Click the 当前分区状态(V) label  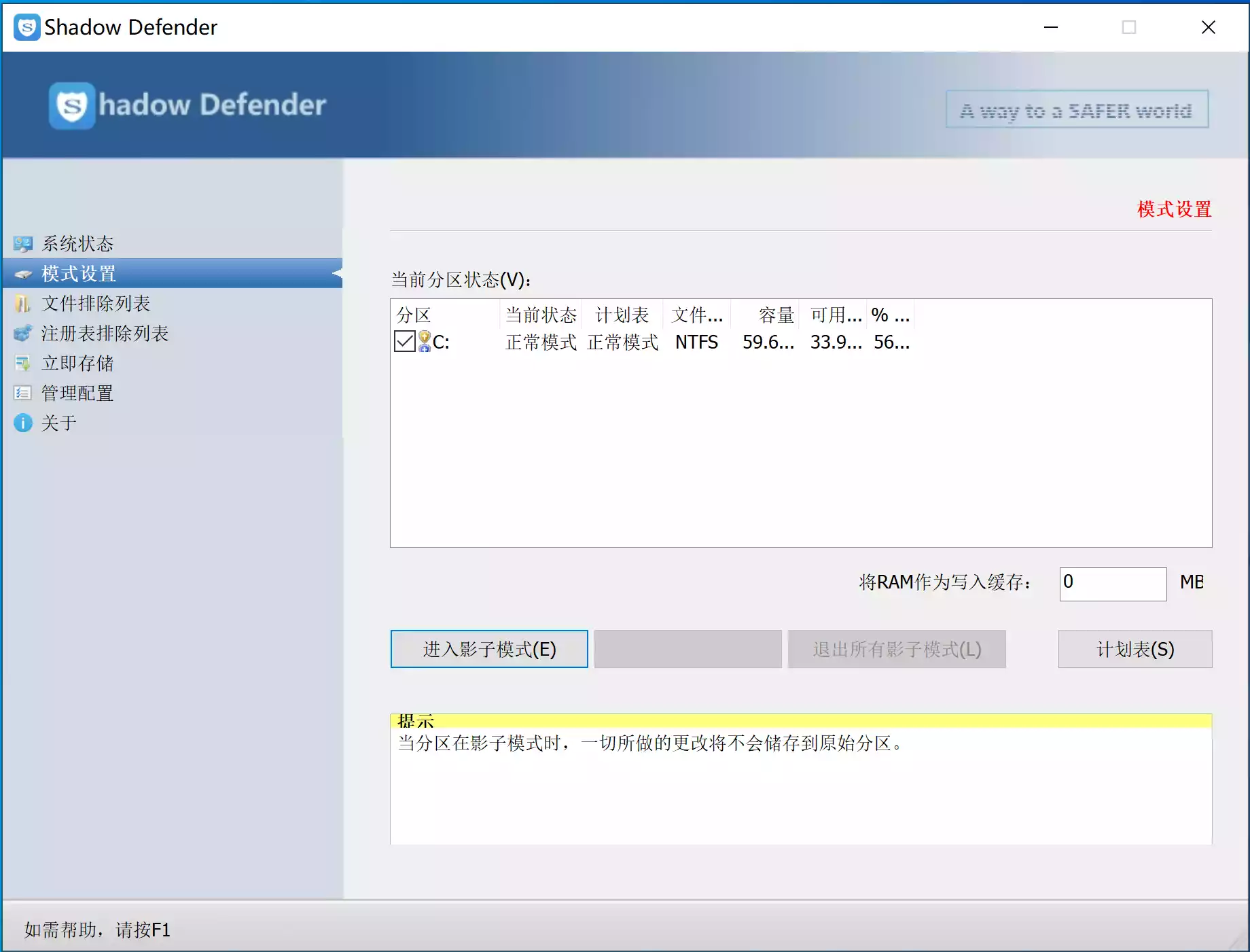coord(461,279)
